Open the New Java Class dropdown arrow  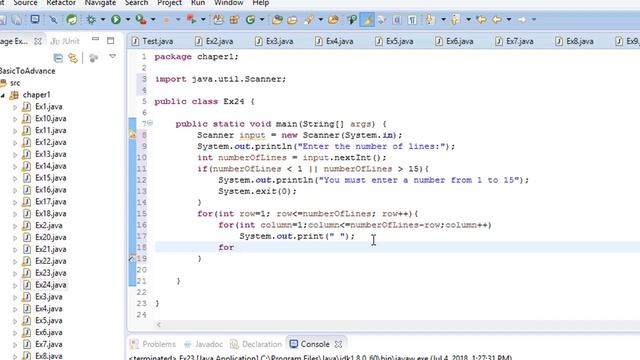(262, 19)
